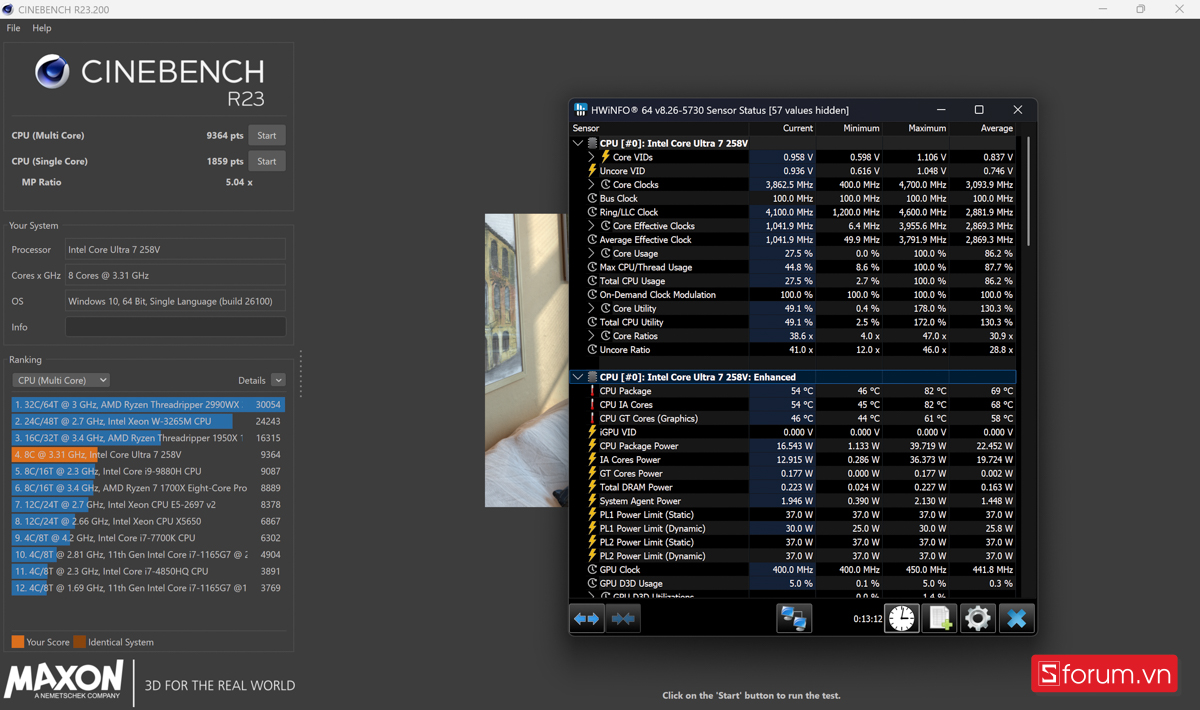Collapse CPU [#0] Intel Core Ultra group
The image size is (1200, 710).
pyautogui.click(x=577, y=143)
